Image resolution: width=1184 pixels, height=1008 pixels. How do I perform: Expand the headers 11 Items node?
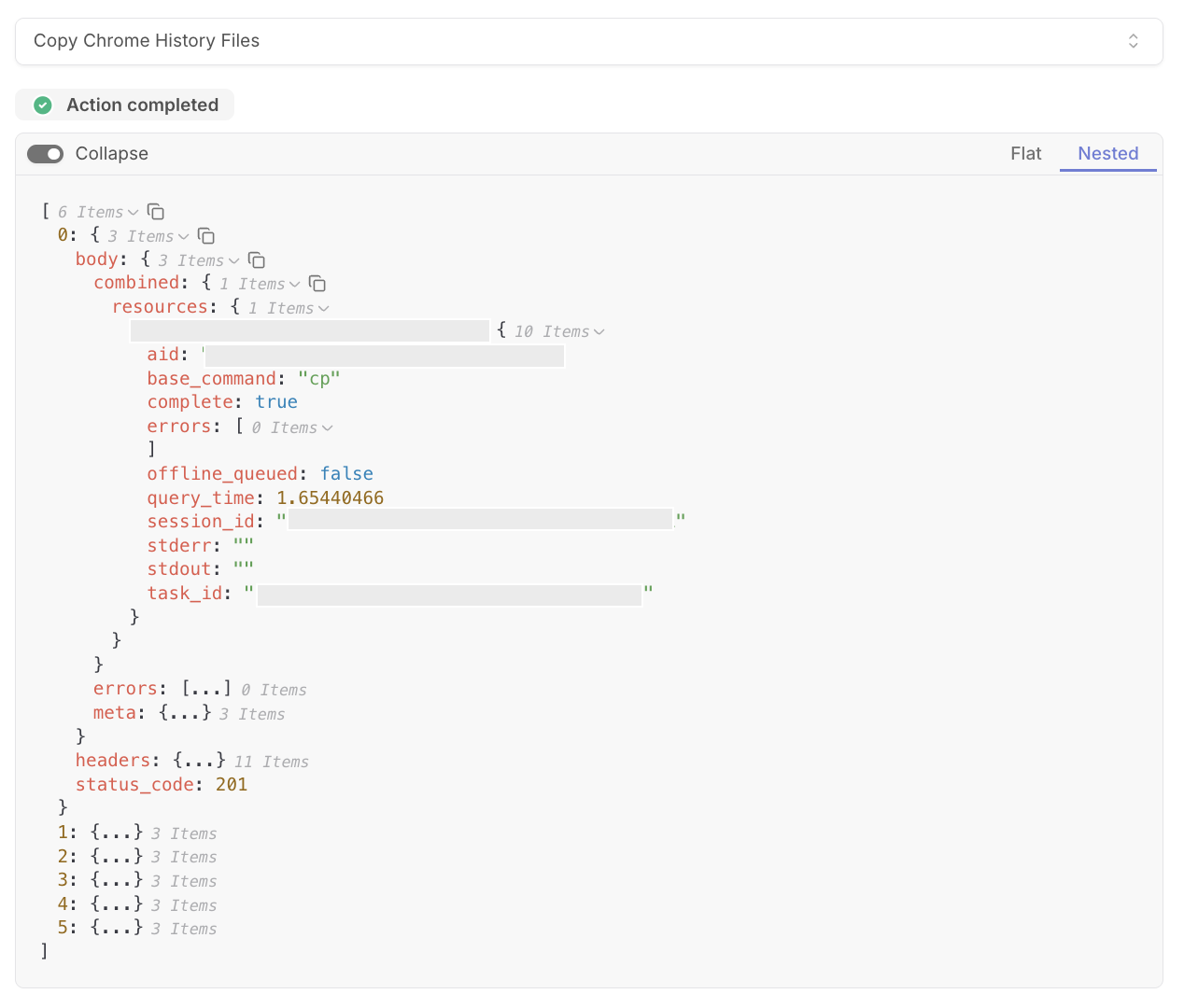point(199,761)
